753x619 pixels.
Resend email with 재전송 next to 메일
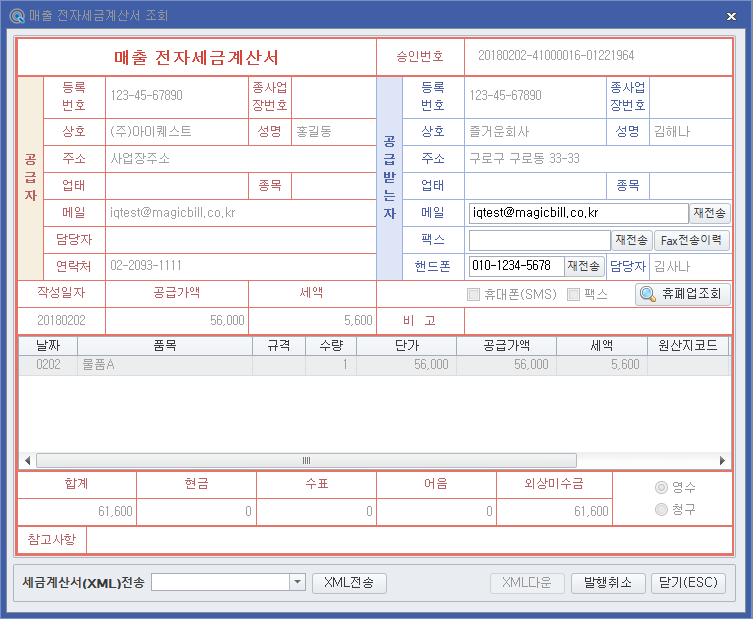pyautogui.click(x=710, y=213)
